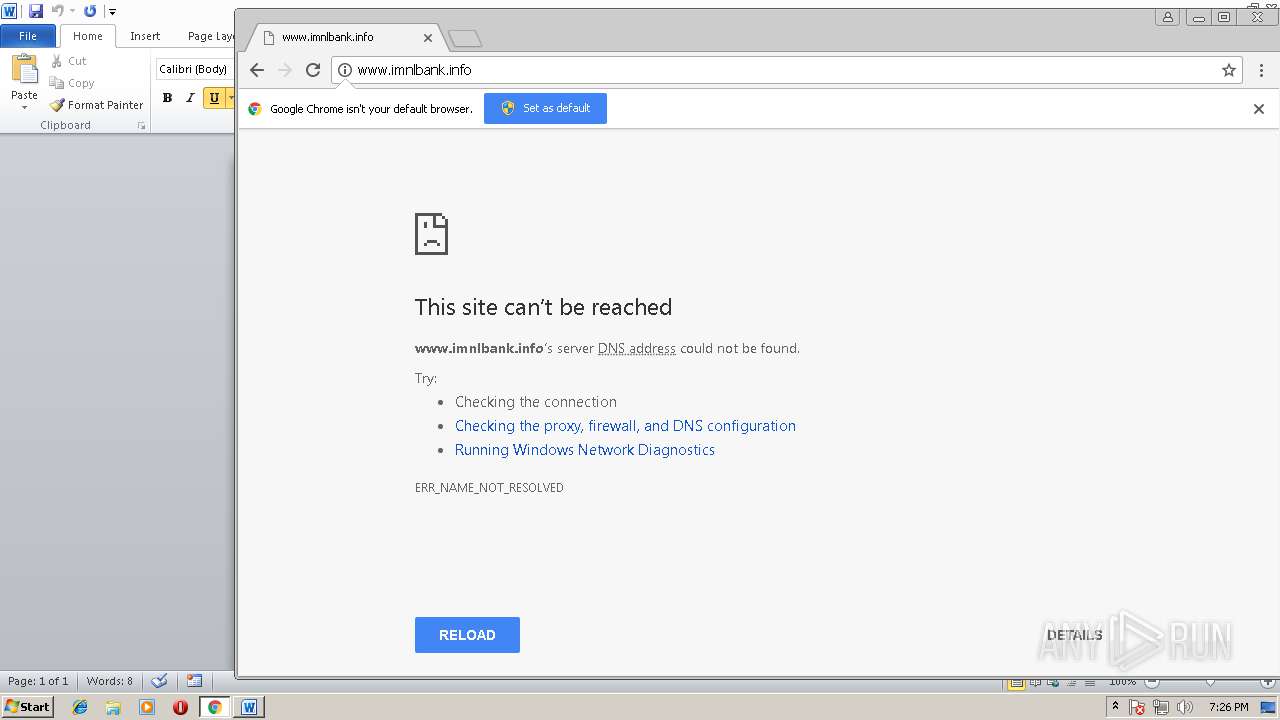The image size is (1280, 720).
Task: Click the zoom in plus button
Action: pyautogui.click(x=1268, y=683)
